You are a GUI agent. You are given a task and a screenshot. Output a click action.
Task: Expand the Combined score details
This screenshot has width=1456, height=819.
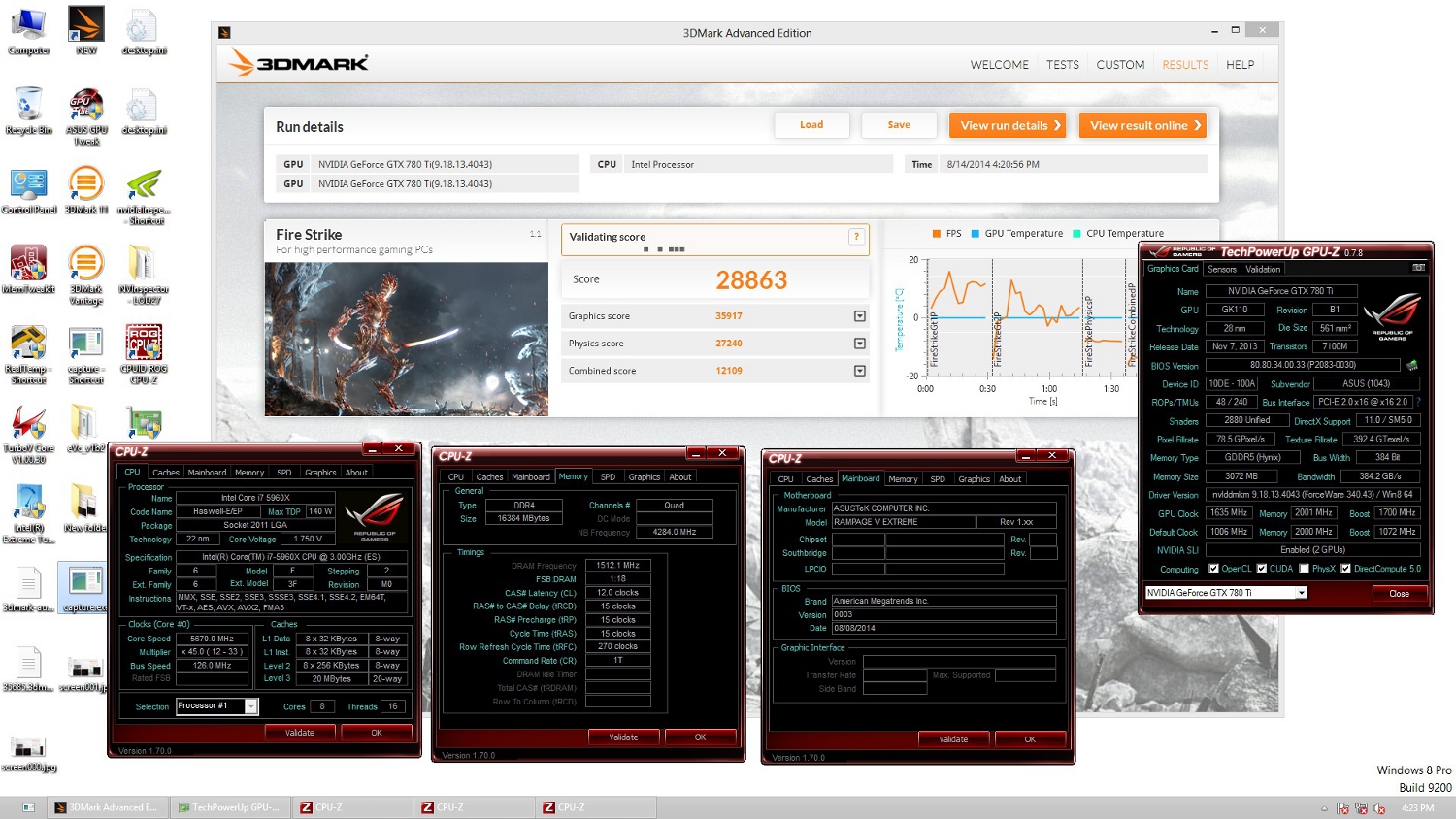point(859,371)
